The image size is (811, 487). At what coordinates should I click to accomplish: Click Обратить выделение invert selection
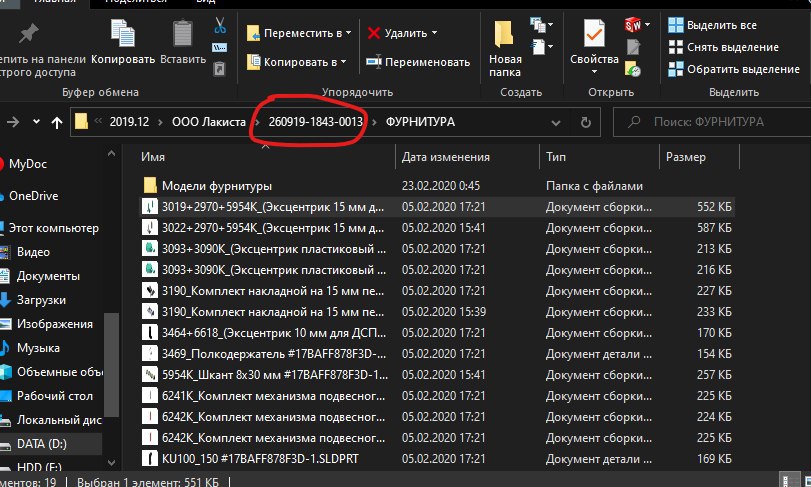click(734, 69)
